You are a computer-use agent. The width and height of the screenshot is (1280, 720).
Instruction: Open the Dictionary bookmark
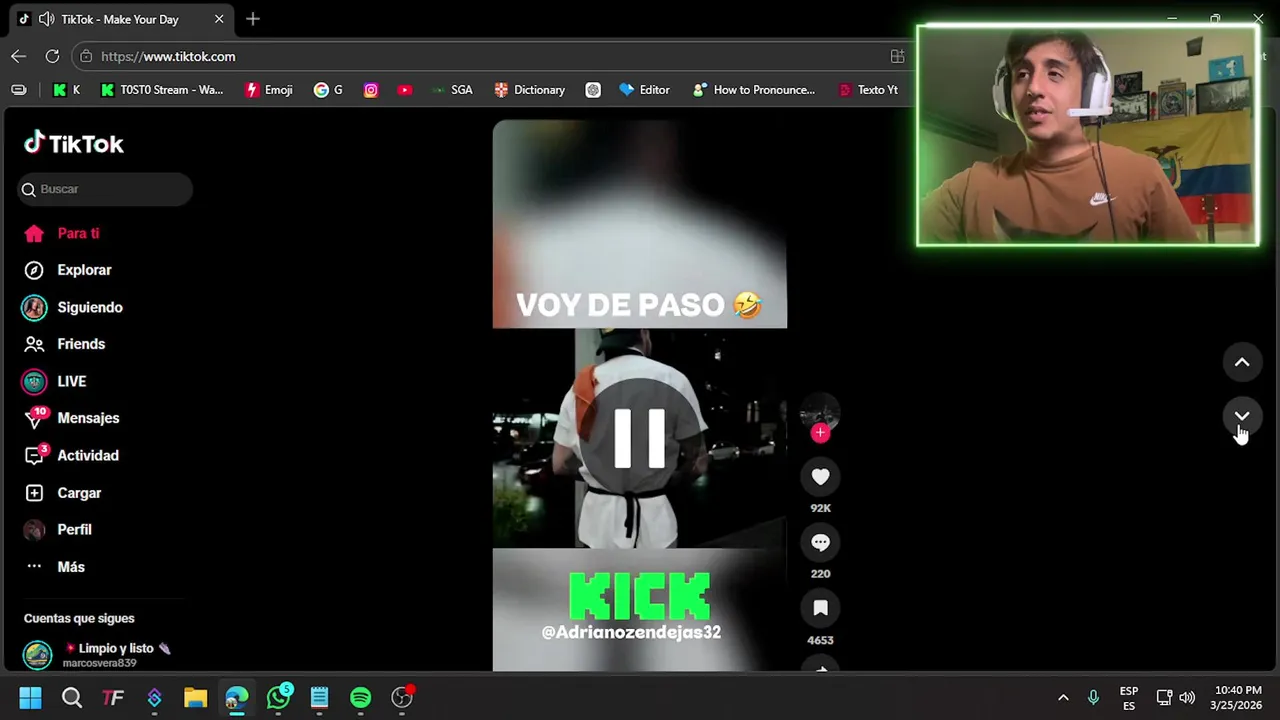pos(530,90)
